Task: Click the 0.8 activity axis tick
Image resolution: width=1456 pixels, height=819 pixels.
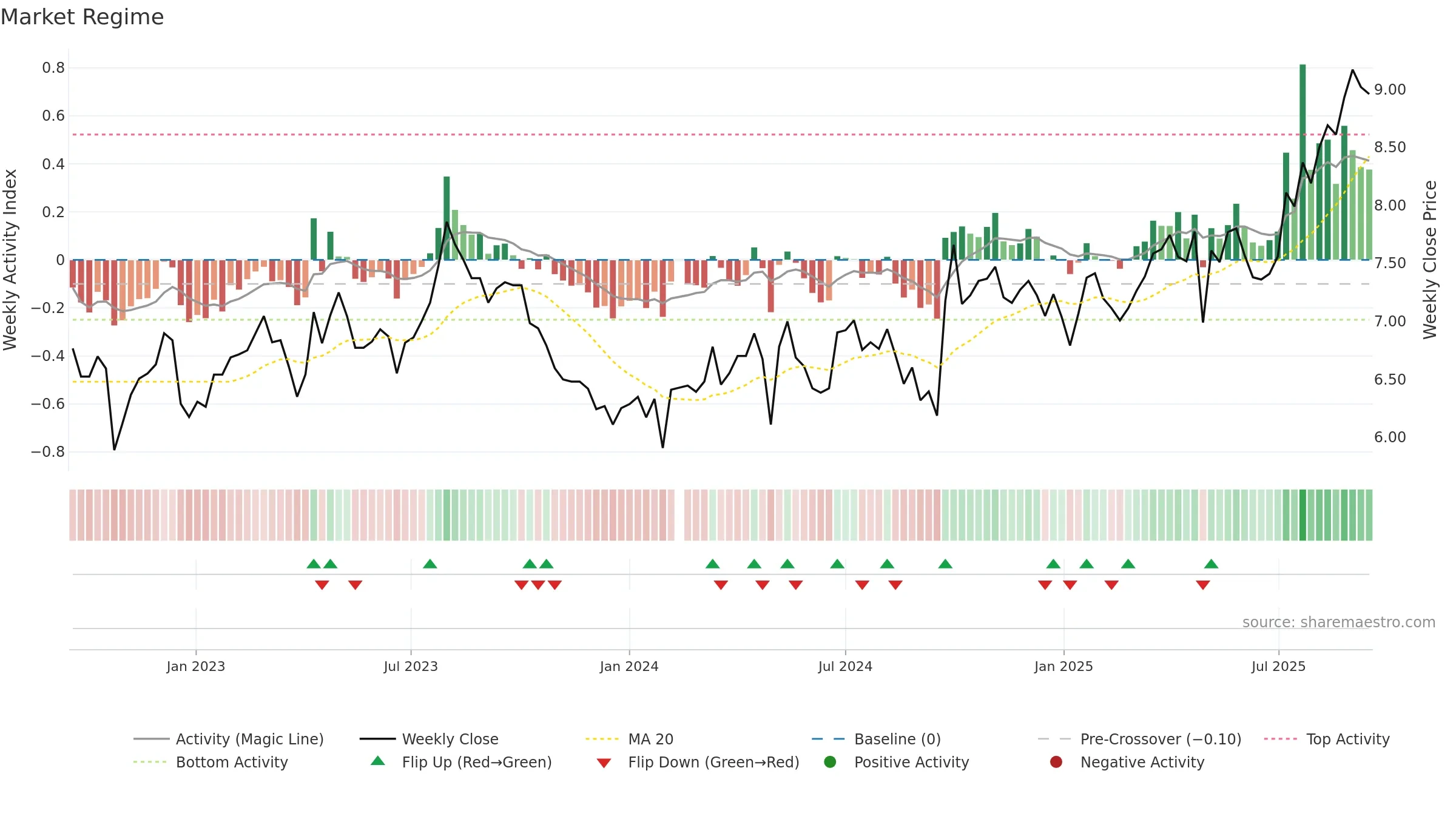Action: pos(53,68)
